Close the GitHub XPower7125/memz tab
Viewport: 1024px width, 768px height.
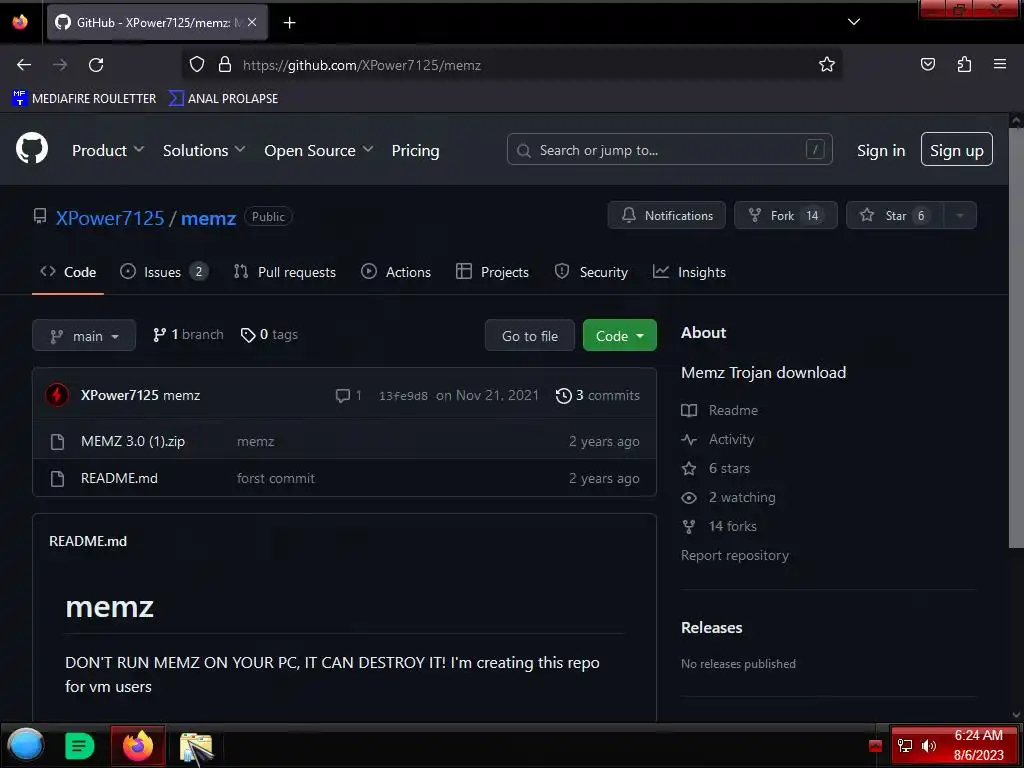(252, 22)
